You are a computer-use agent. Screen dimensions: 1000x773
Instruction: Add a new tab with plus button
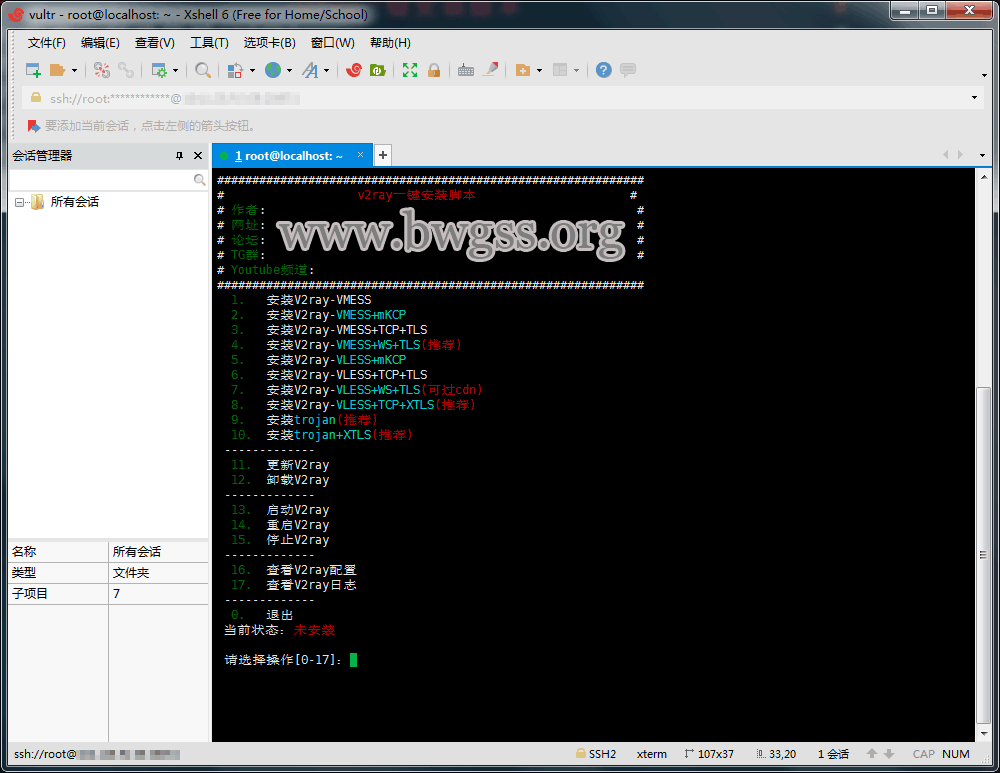[383, 155]
